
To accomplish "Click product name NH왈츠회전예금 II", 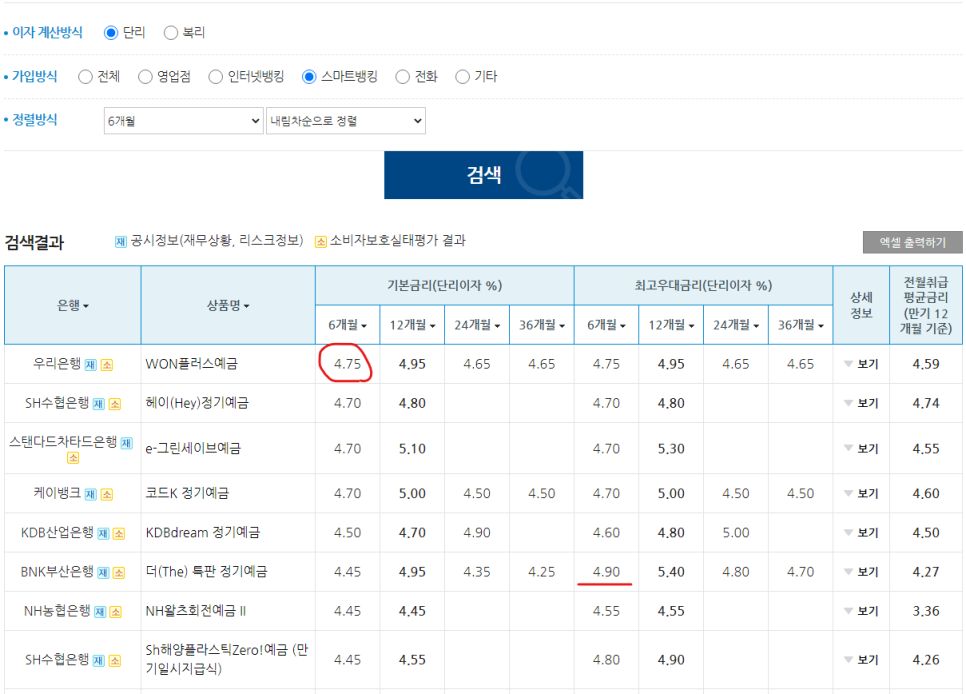I will coord(196,611).
